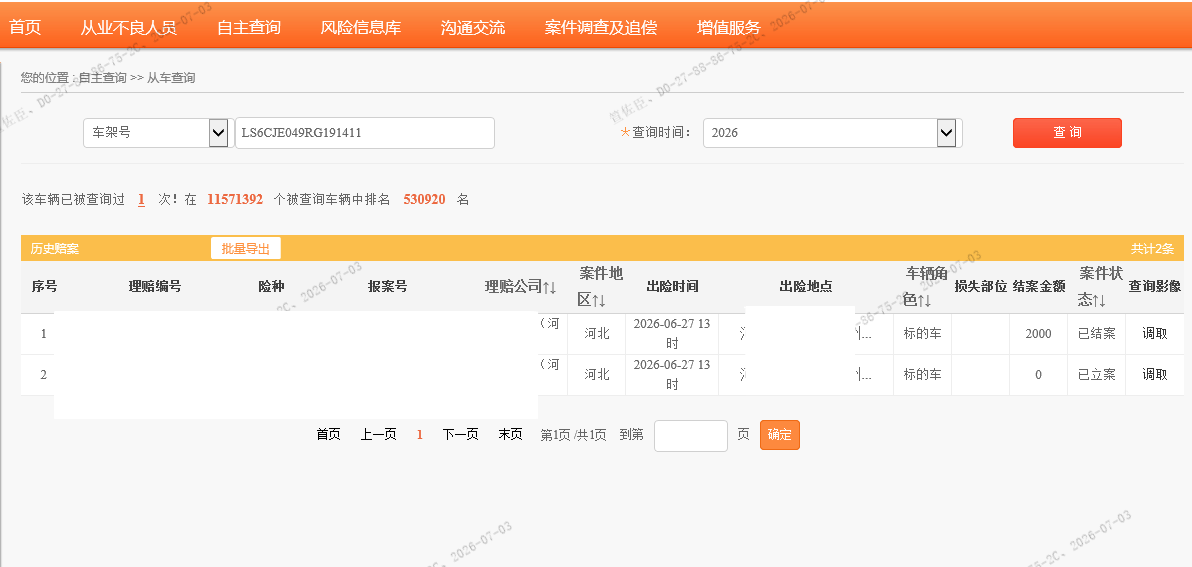The height and width of the screenshot is (567, 1192).
Task: Click the 序号 column header
Action: pyautogui.click(x=44, y=287)
